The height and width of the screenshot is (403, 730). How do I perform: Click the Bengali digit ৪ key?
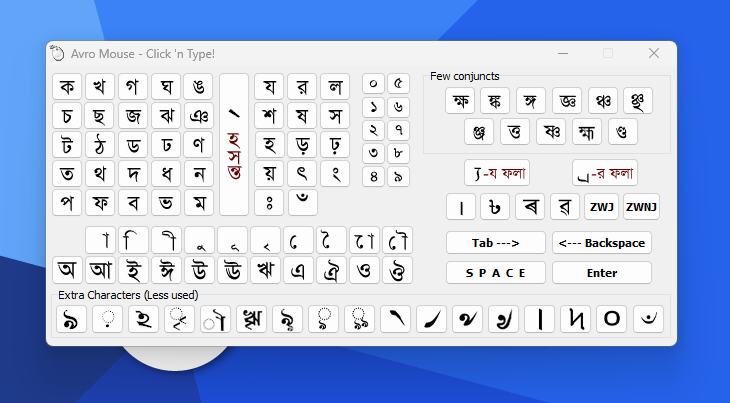(373, 176)
